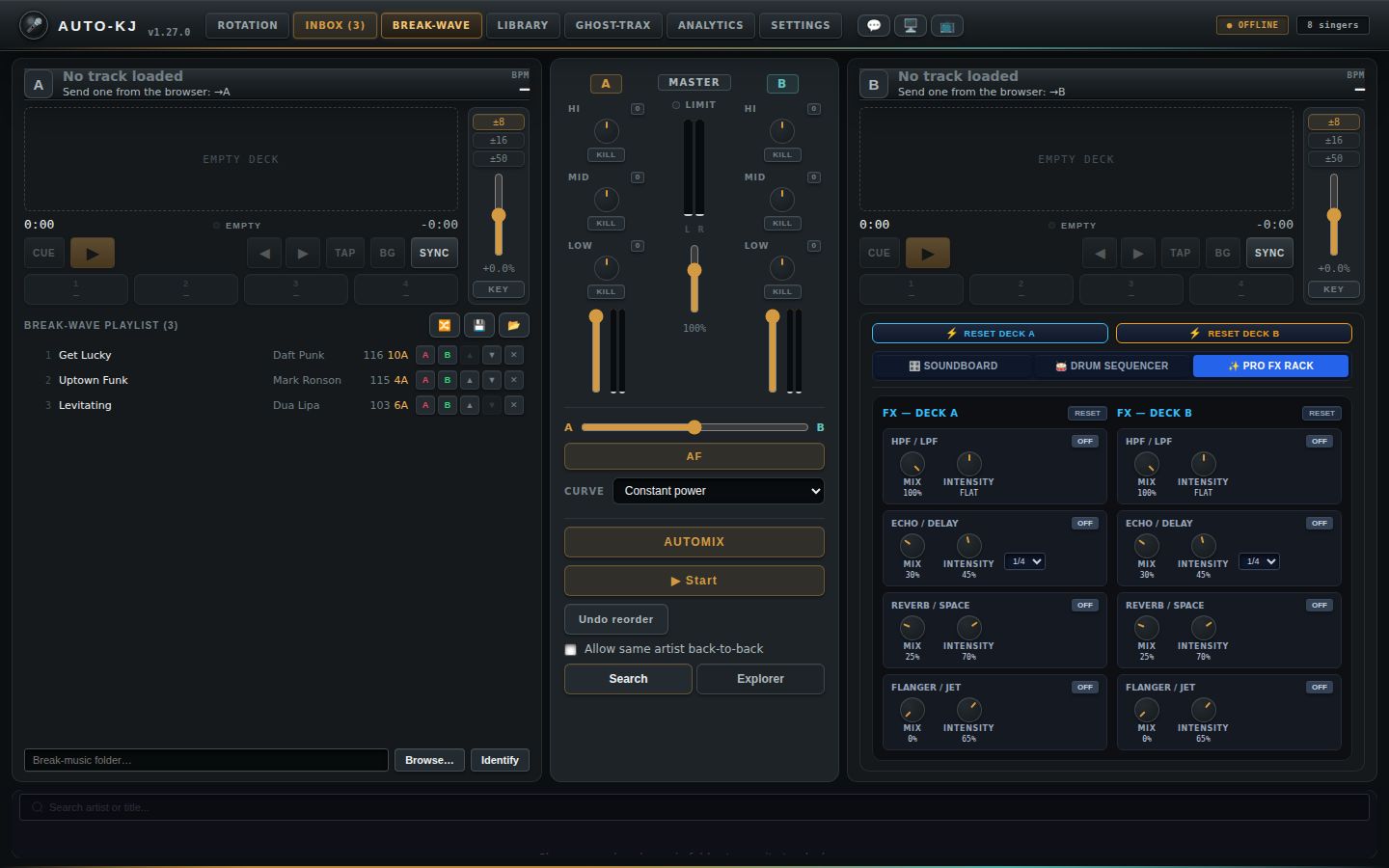The image size is (1389, 868).
Task: Click the desktop monitor icon in top bar
Action: point(911,26)
